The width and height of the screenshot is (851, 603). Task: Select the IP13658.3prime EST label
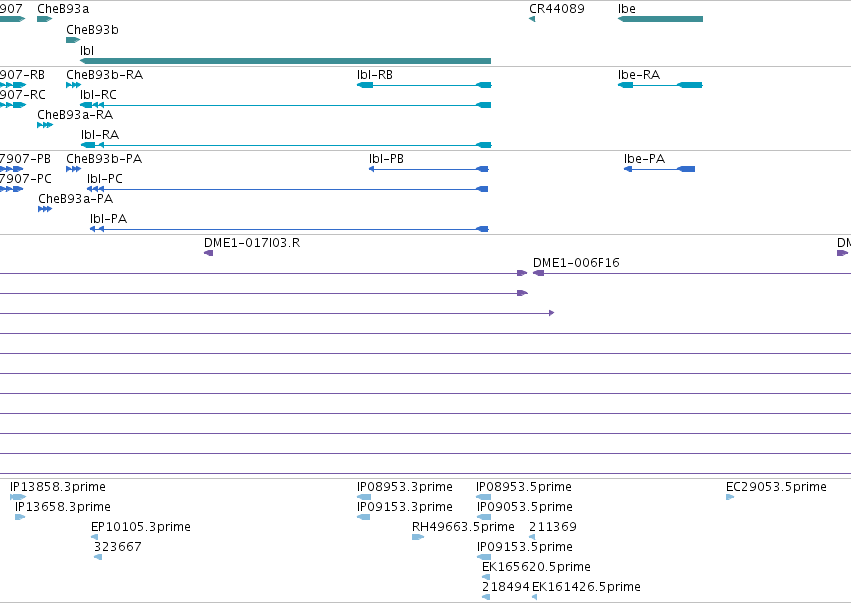click(63, 507)
